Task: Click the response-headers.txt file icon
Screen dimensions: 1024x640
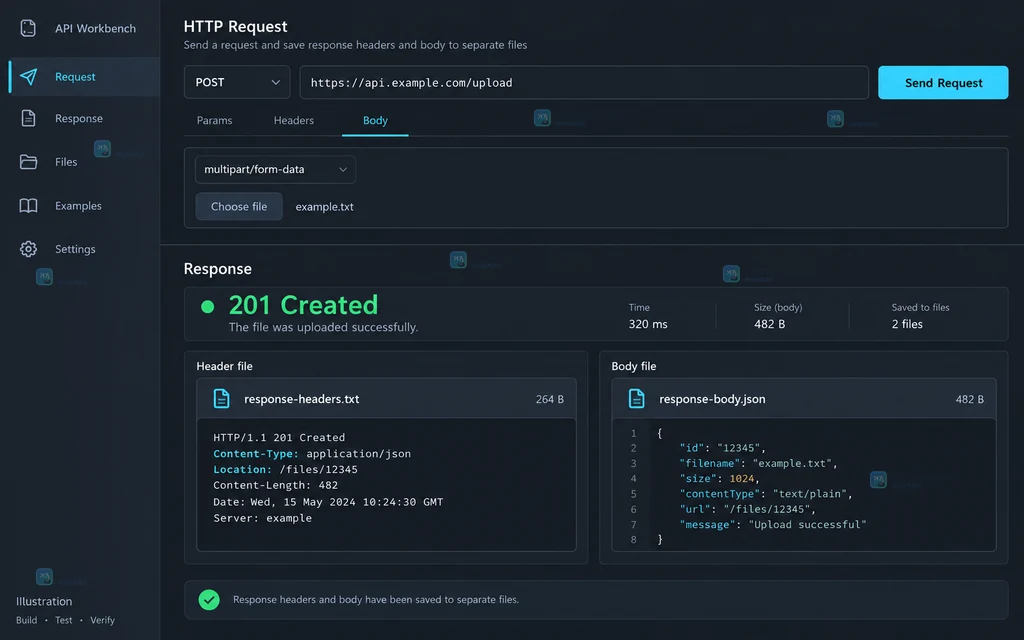Action: point(221,398)
